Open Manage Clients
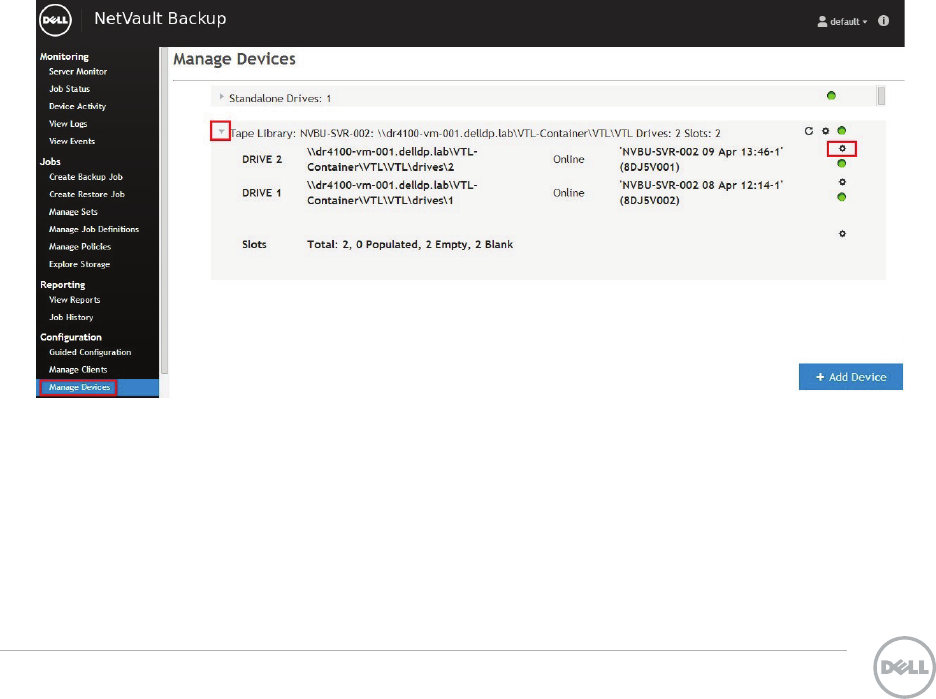Image resolution: width=936 pixels, height=699 pixels. (x=78, y=369)
